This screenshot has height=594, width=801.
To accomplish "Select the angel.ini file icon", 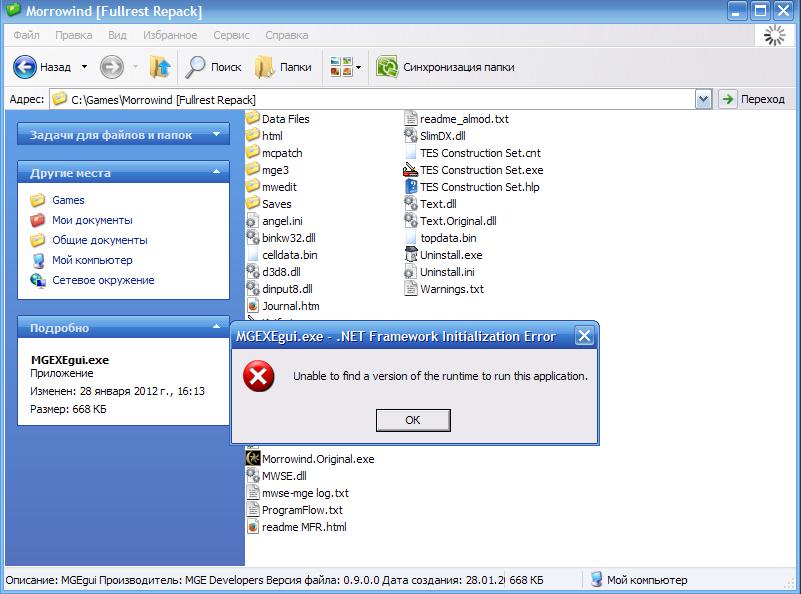I will point(253,221).
